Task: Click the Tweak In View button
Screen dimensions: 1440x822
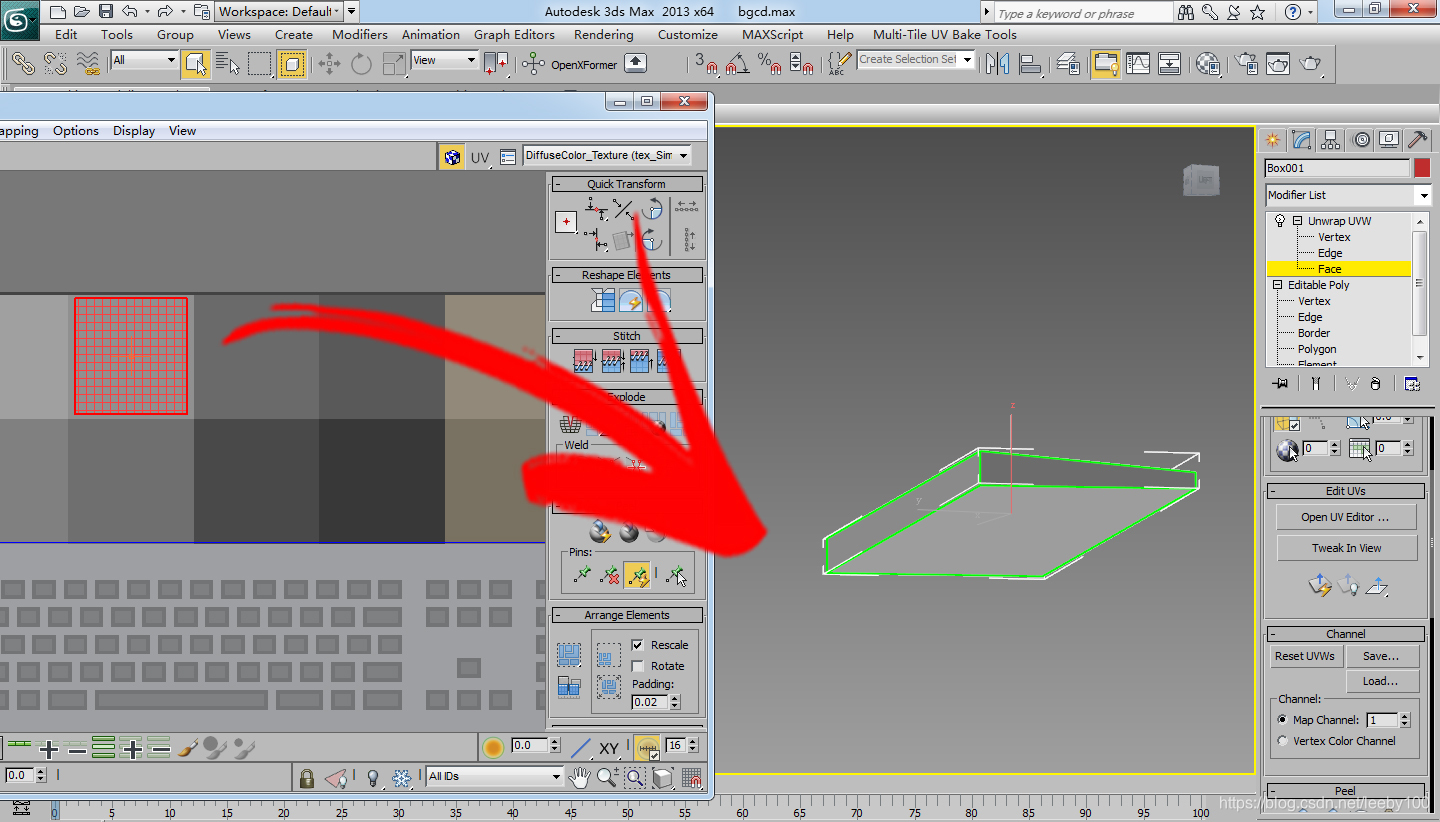Action: click(1346, 548)
